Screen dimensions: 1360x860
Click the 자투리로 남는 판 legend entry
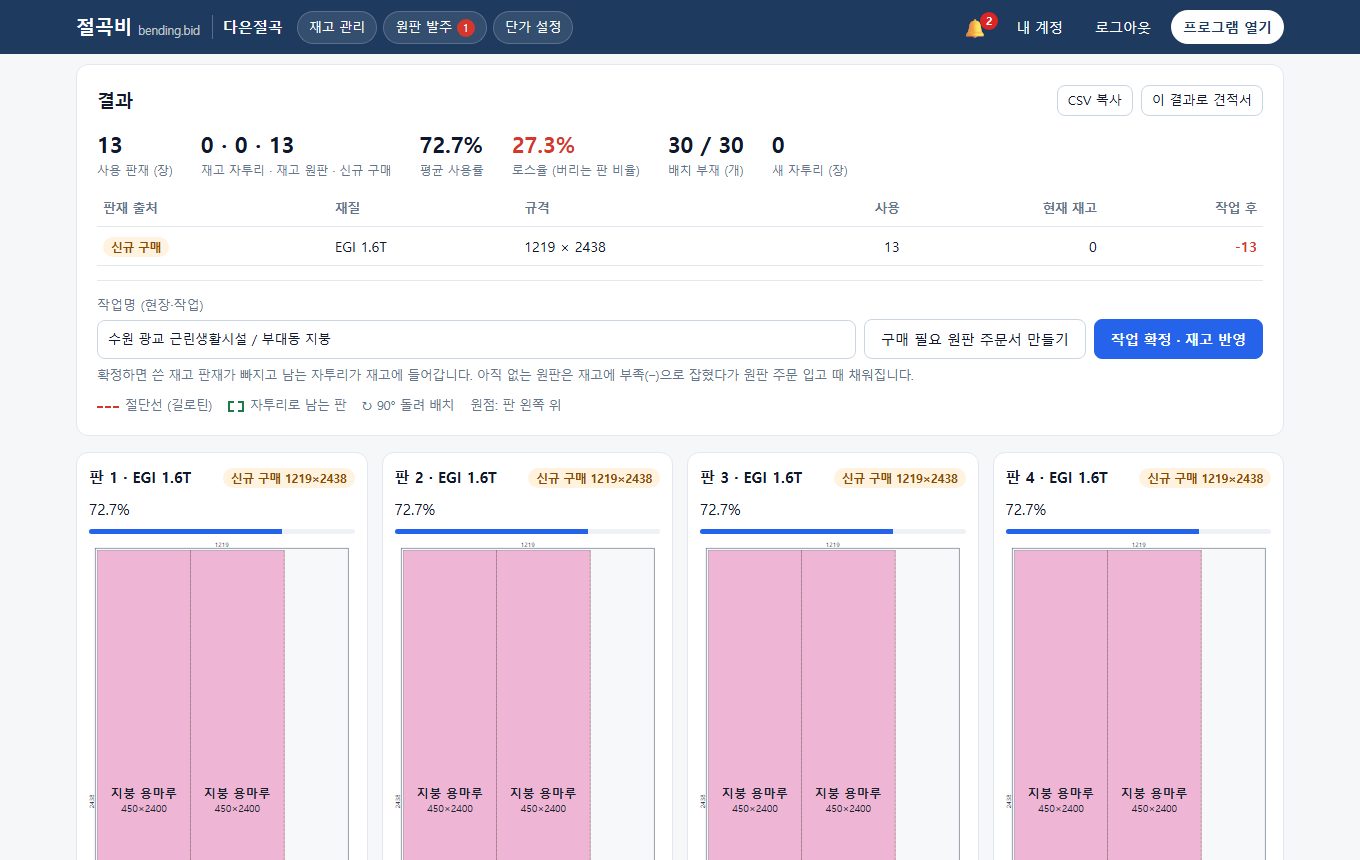point(287,405)
